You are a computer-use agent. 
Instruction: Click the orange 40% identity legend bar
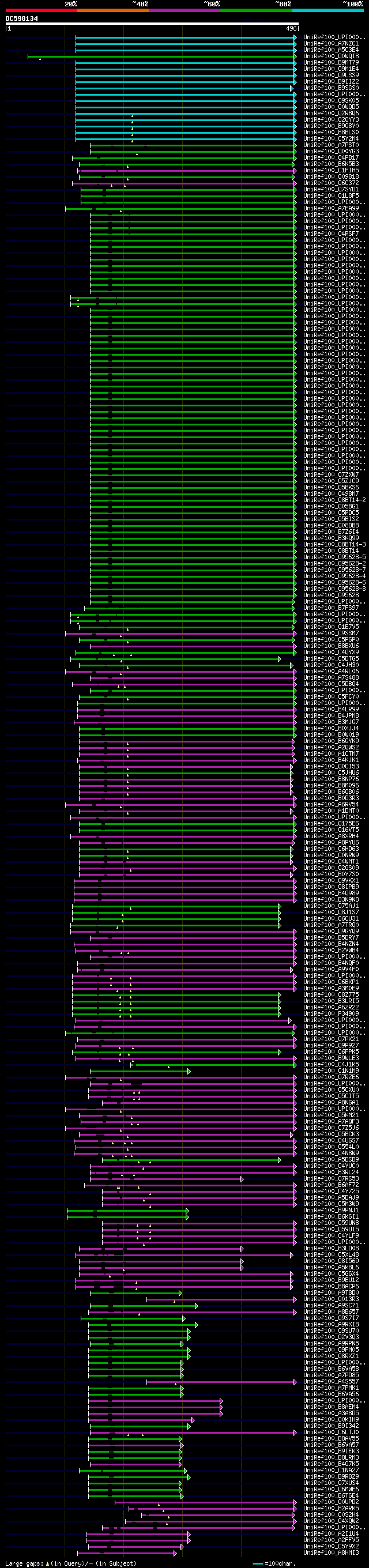(112, 10)
